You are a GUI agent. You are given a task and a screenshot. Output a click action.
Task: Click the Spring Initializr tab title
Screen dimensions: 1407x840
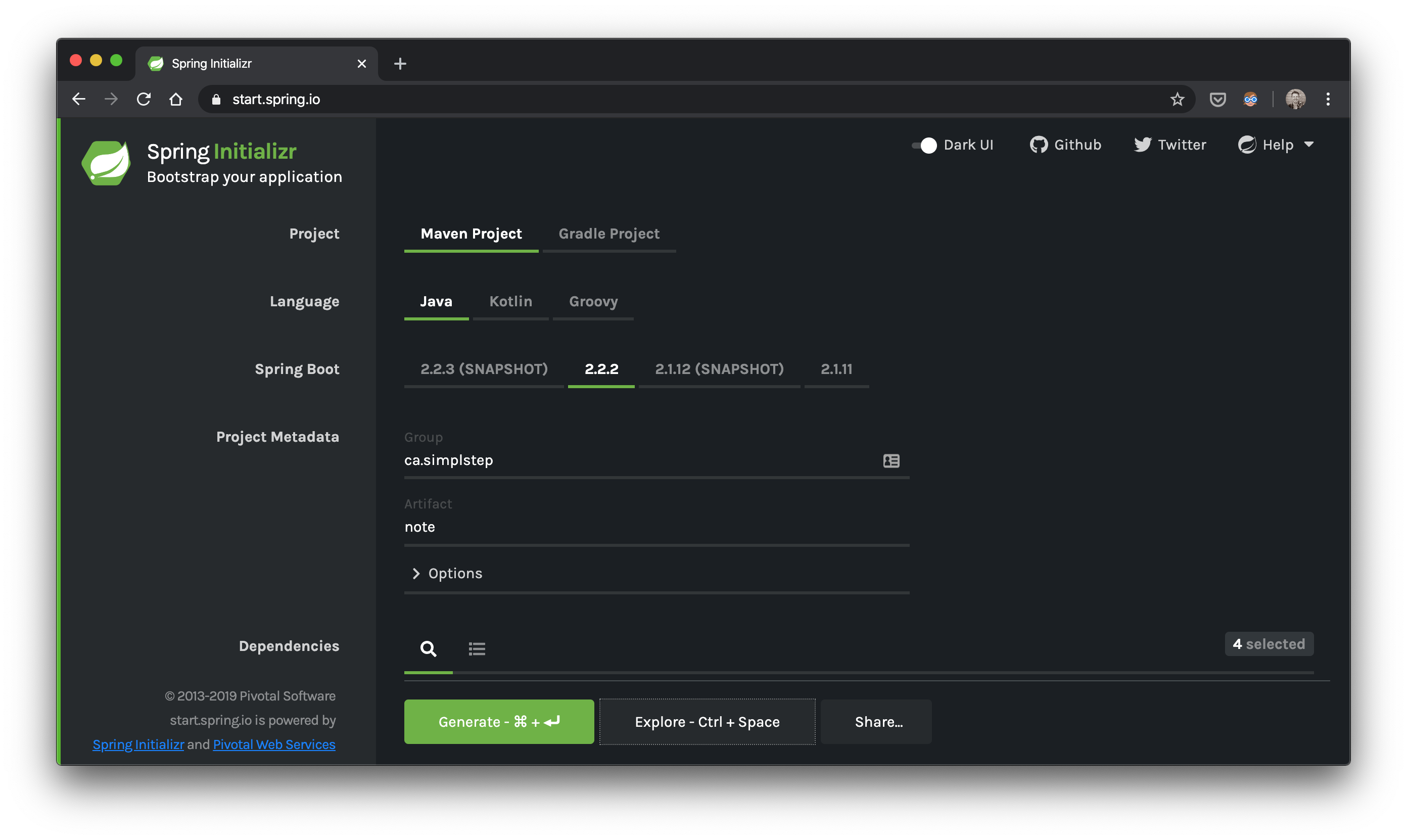[212, 63]
